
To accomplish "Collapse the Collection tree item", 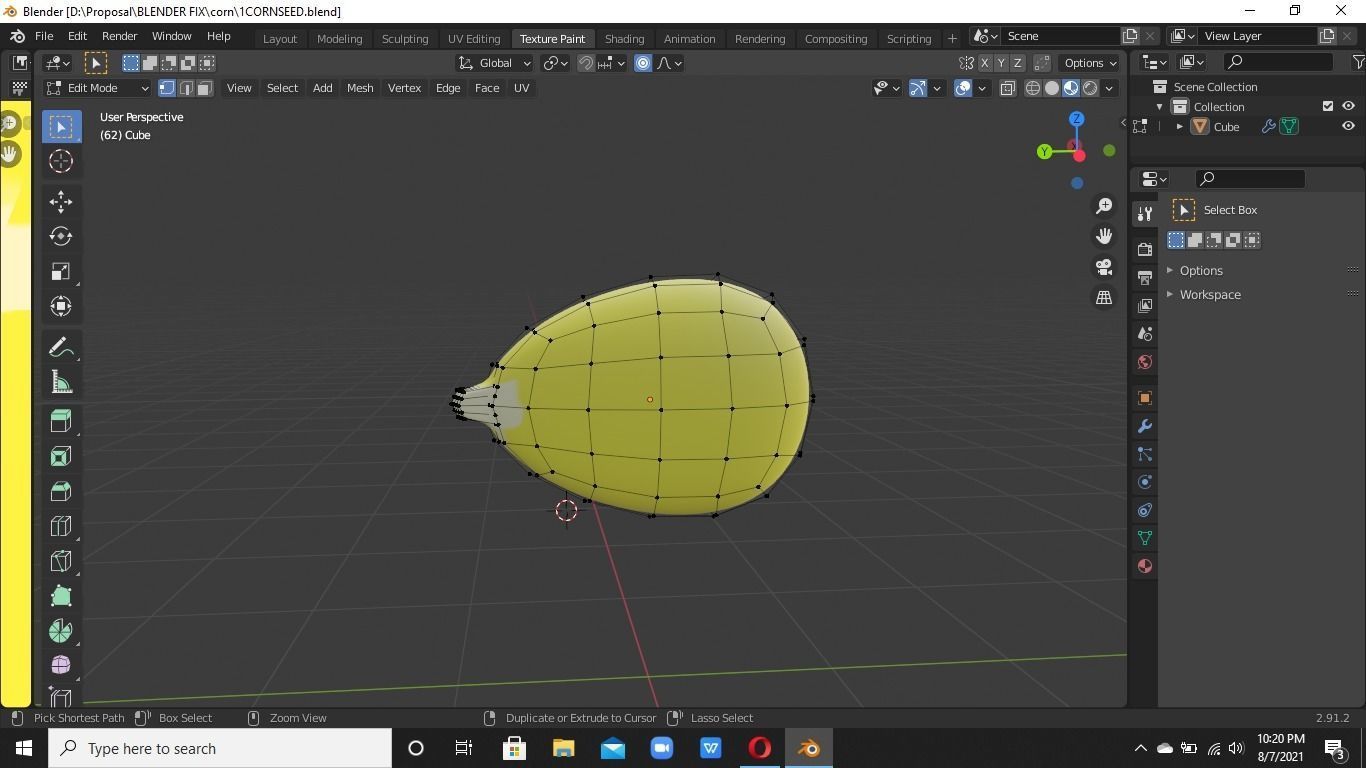I will (1160, 107).
